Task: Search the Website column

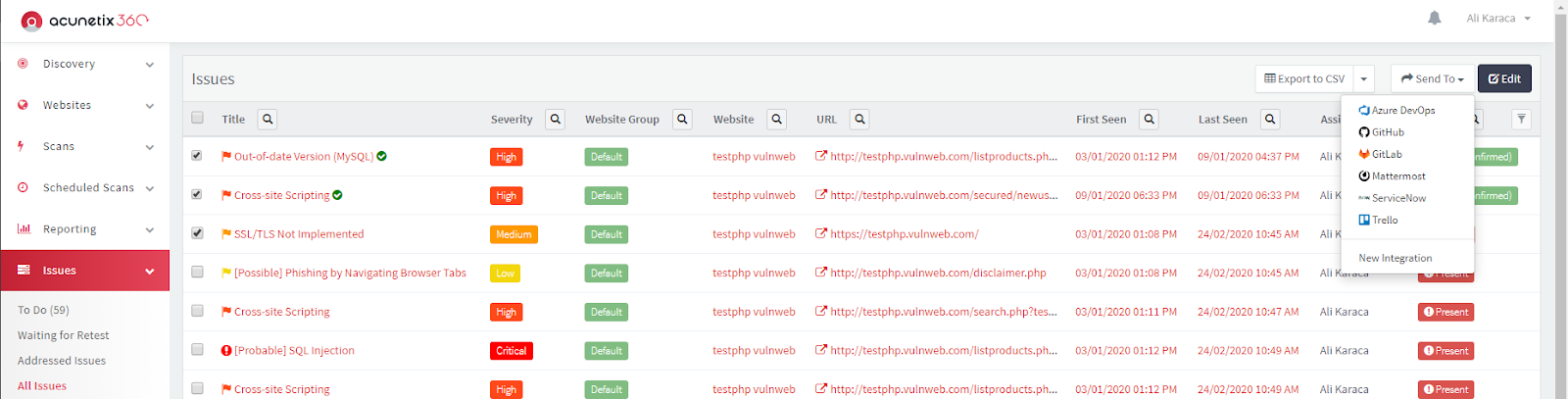Action: (777, 119)
